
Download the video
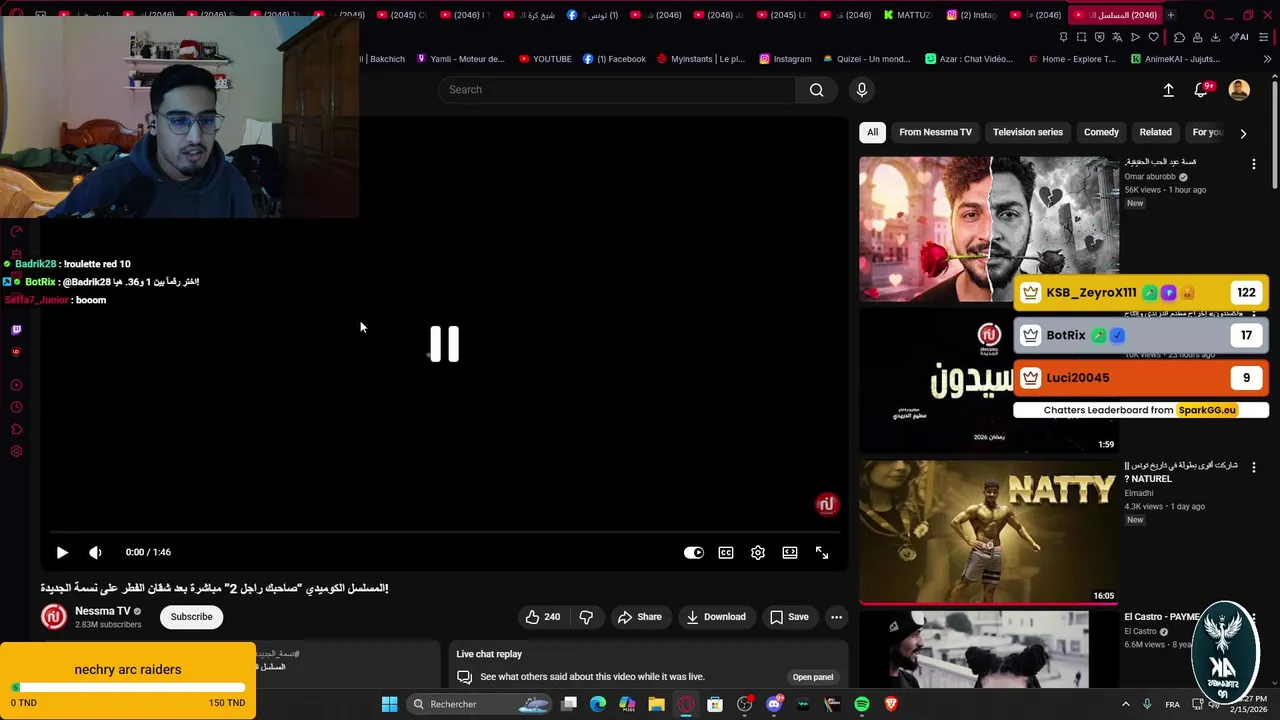click(715, 617)
